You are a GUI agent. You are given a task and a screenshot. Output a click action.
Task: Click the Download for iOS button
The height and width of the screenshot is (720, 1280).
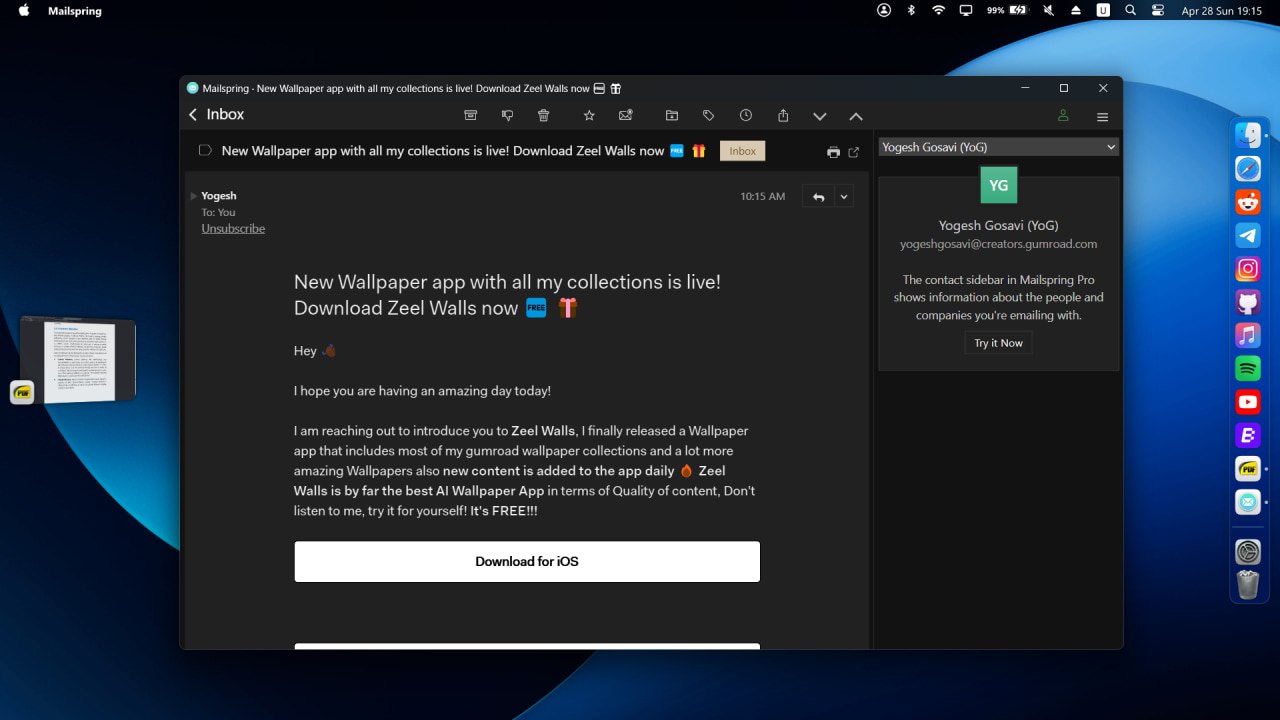(527, 562)
